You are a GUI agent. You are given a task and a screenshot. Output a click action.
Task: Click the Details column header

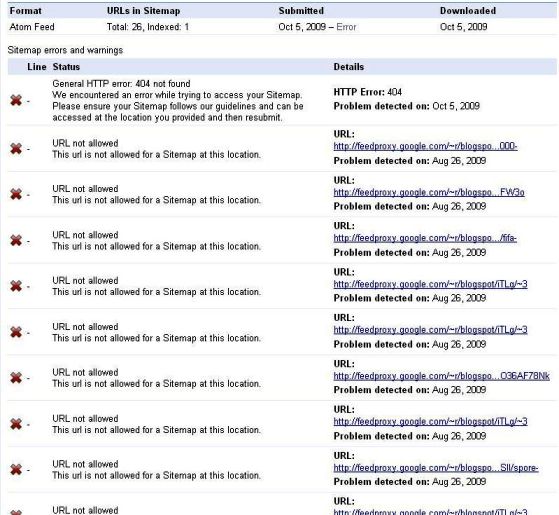pos(349,67)
